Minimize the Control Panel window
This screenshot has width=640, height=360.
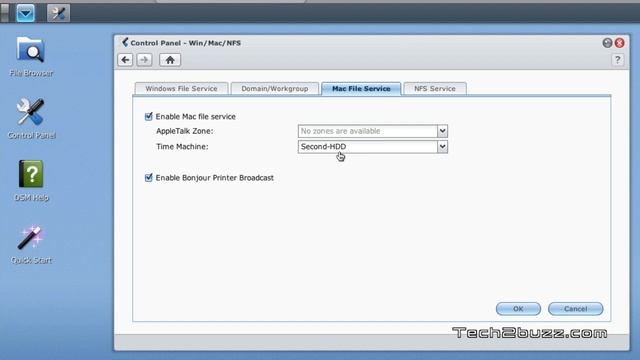(607, 43)
